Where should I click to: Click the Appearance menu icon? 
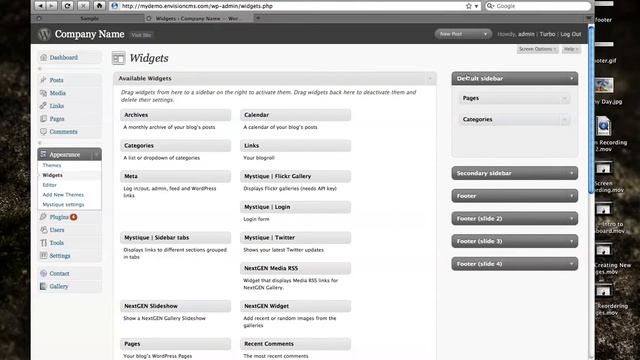[x=43, y=154]
